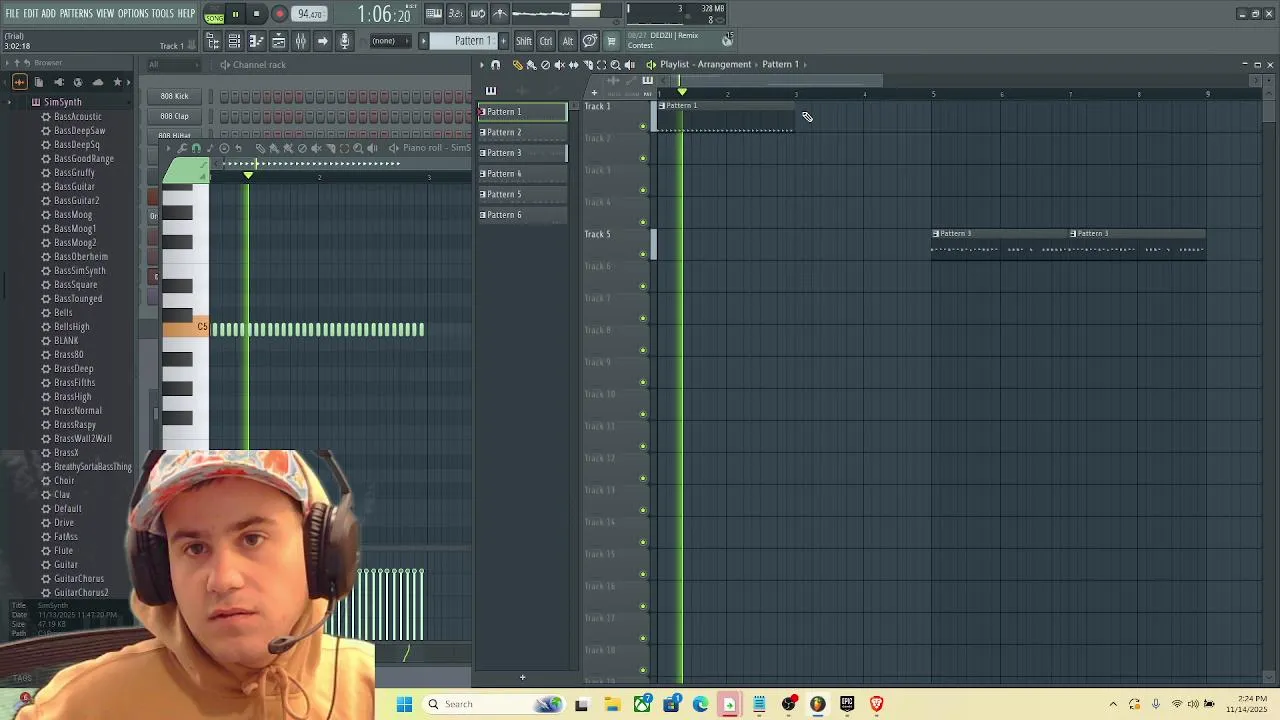The image size is (1280, 720).
Task: Open pattern selector arrow left of Pattern 1
Action: pyautogui.click(x=424, y=41)
